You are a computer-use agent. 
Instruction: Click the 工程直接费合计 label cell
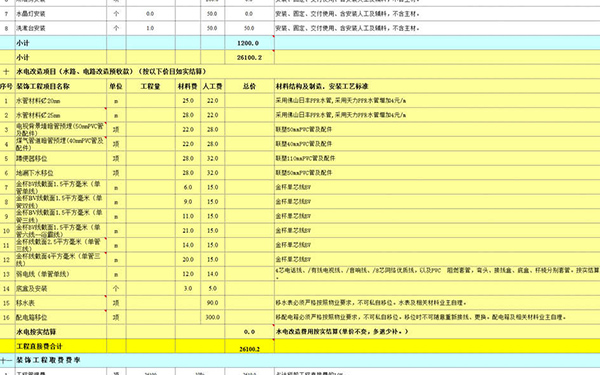(x=61, y=346)
